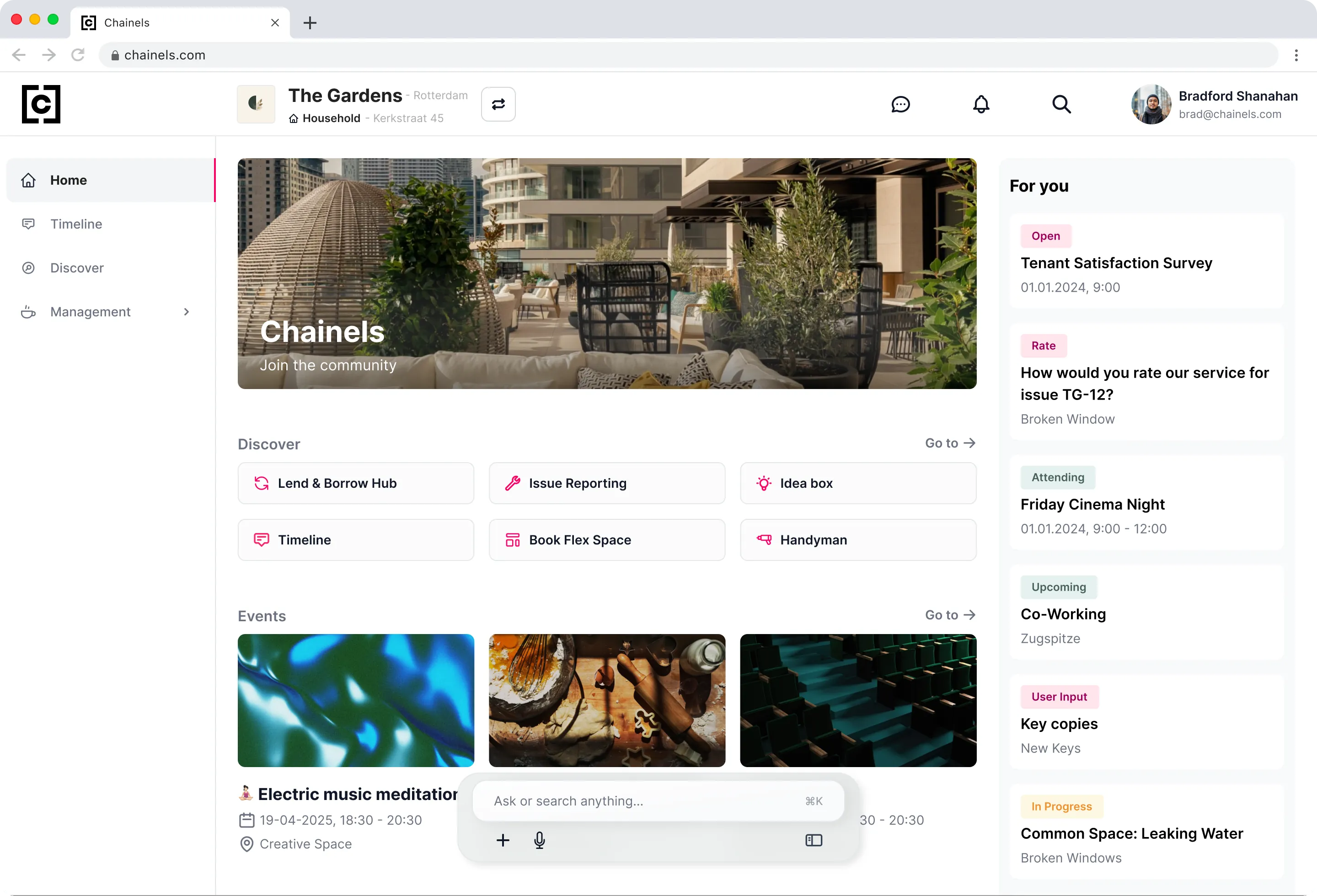Open the Key copies card
Viewport: 1317px width, 896px height.
pyautogui.click(x=1146, y=721)
